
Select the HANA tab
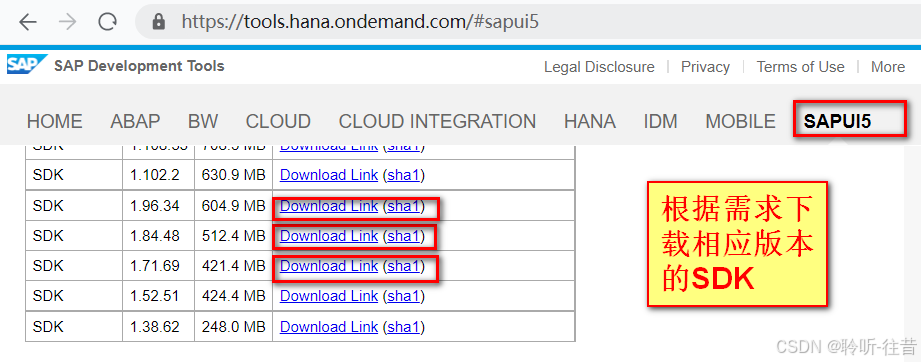(x=590, y=121)
